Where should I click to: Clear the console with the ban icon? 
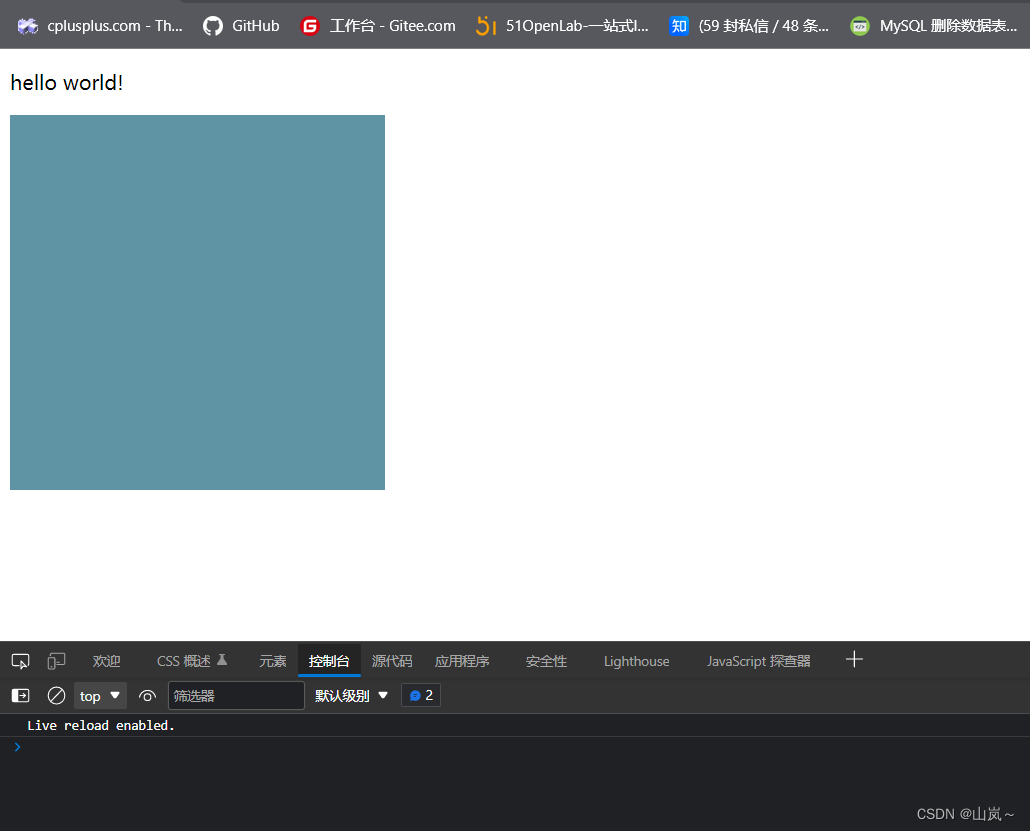(x=56, y=695)
